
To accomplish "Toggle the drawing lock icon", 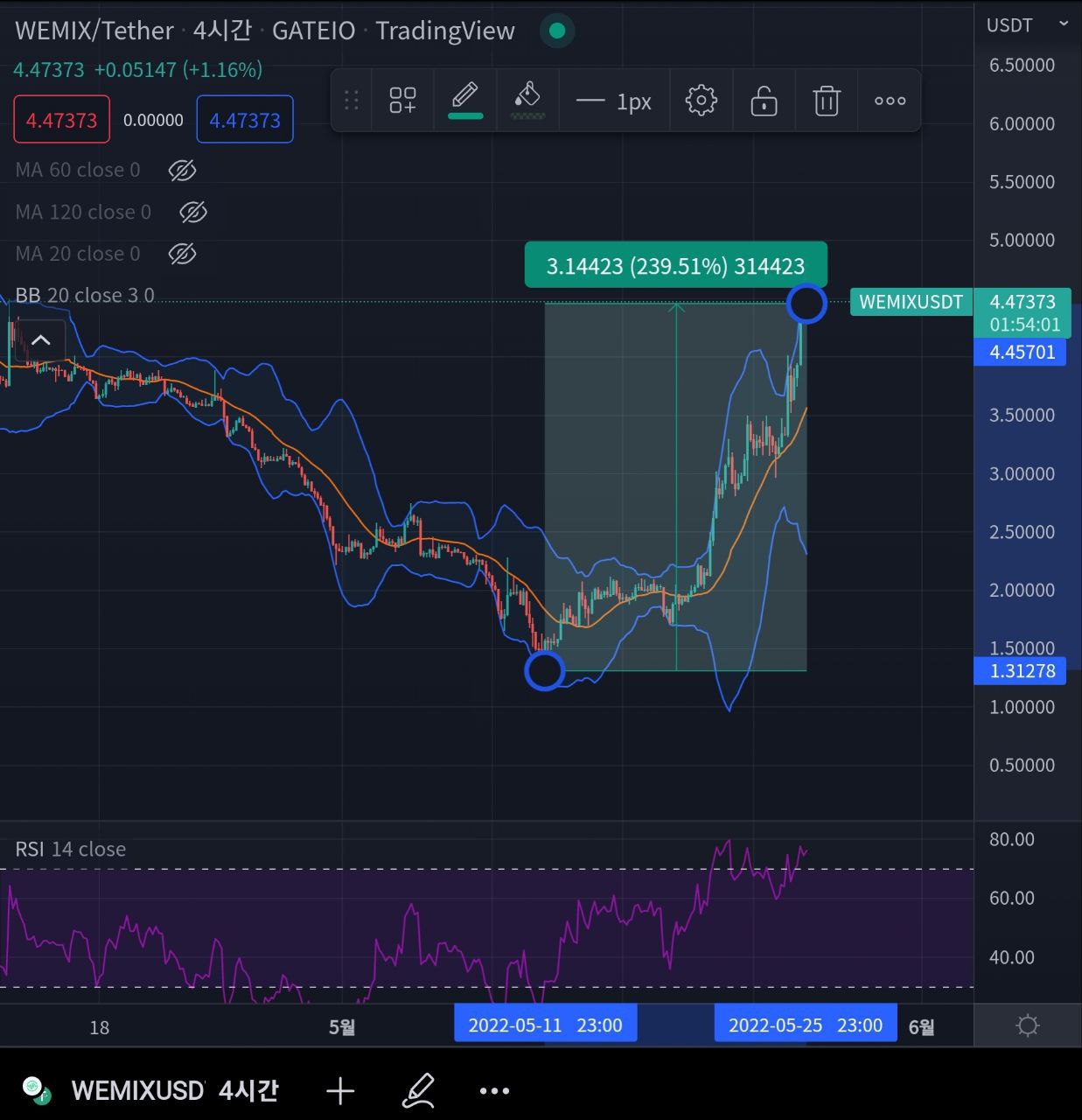I will 764,101.
